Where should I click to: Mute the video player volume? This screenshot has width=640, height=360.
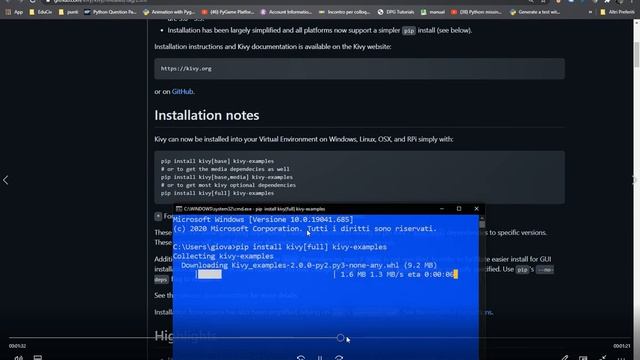point(19,358)
